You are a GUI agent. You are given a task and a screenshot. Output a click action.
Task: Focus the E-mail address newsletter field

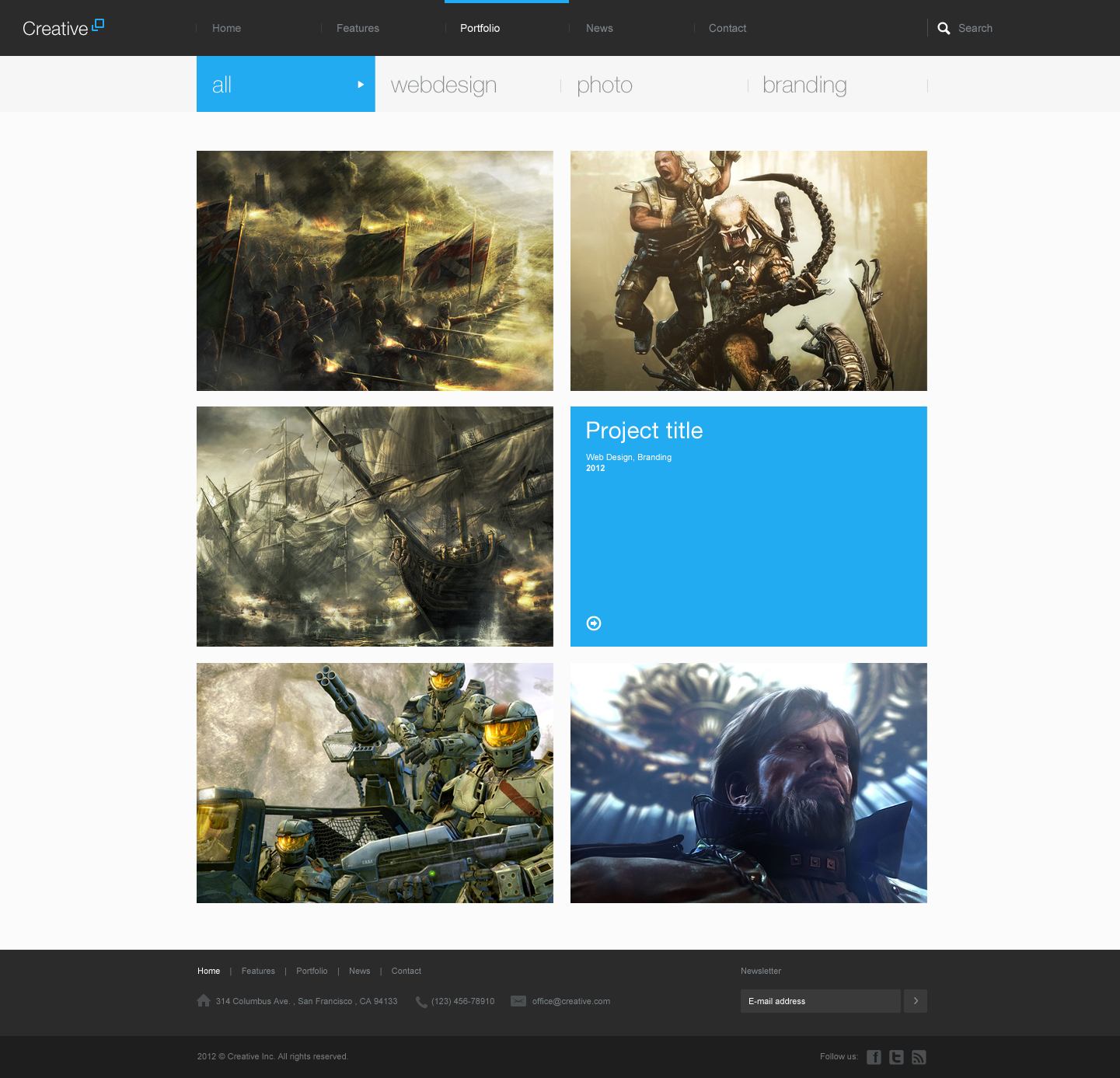821,1001
